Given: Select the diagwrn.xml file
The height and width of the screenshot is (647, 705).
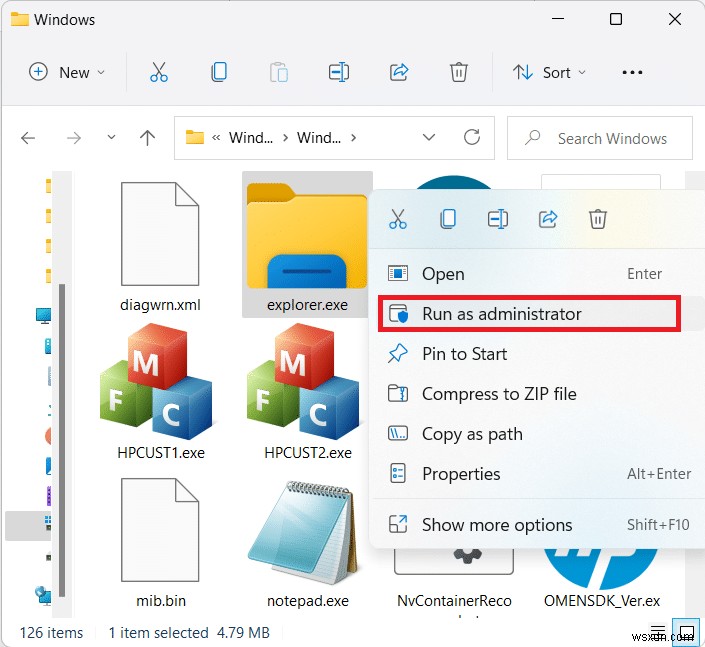Looking at the screenshot, I should point(161,245).
